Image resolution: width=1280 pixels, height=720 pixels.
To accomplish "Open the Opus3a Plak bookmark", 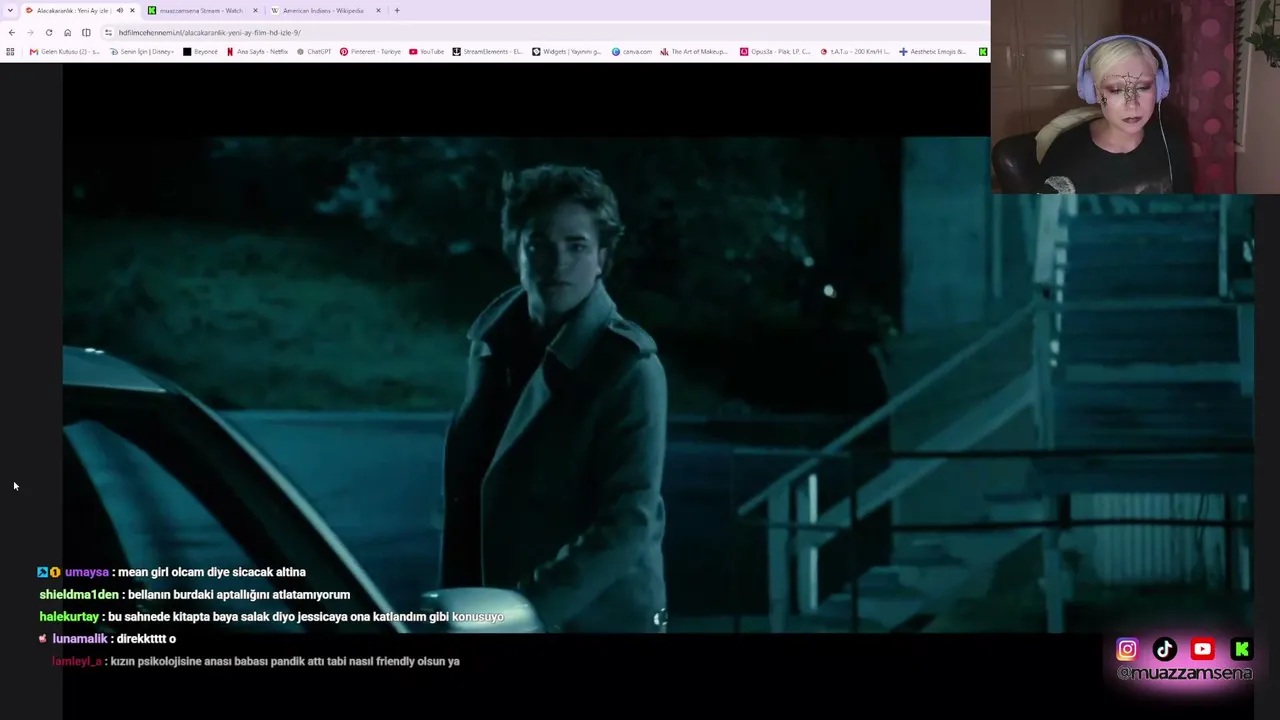I will point(775,52).
